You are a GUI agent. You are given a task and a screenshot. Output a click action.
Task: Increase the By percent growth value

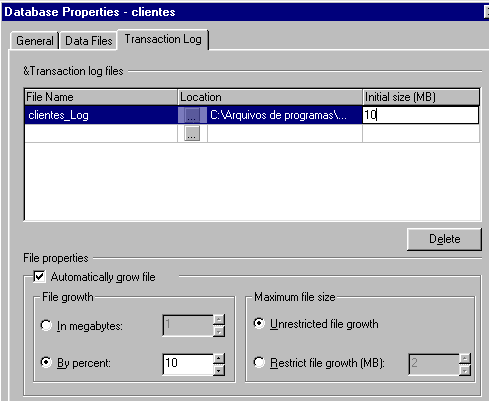point(219,358)
